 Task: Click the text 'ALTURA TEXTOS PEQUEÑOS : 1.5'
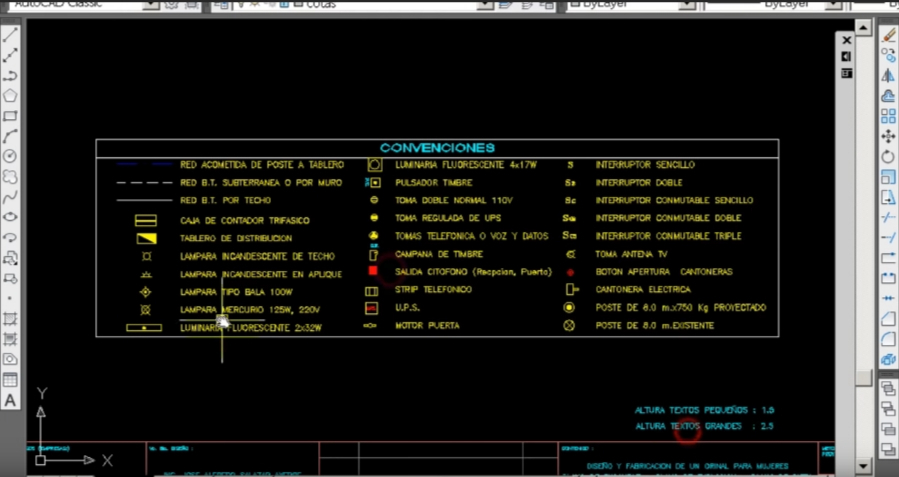click(x=705, y=410)
